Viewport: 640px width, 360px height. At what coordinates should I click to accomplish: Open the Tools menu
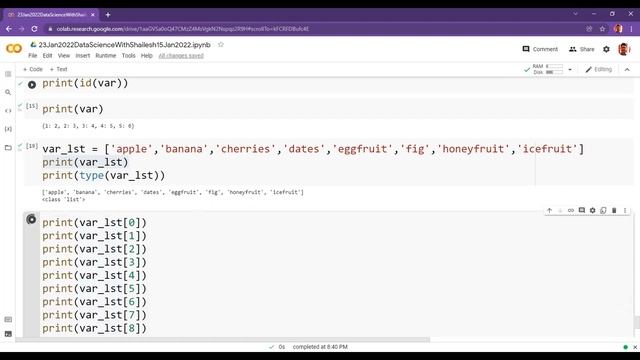129,56
